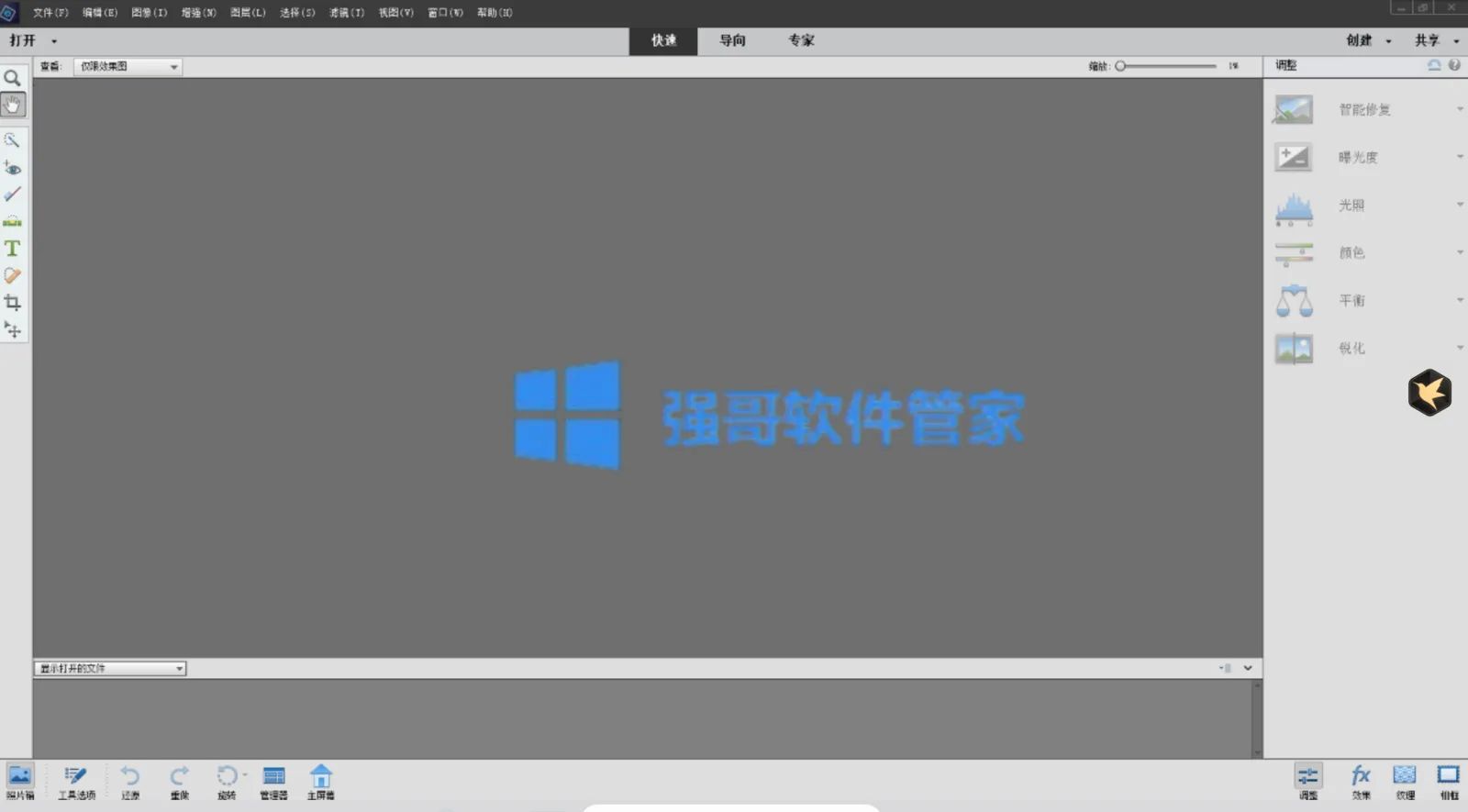Click the 智能修复 smart fix icon
This screenshot has height=812, width=1468.
(1294, 109)
